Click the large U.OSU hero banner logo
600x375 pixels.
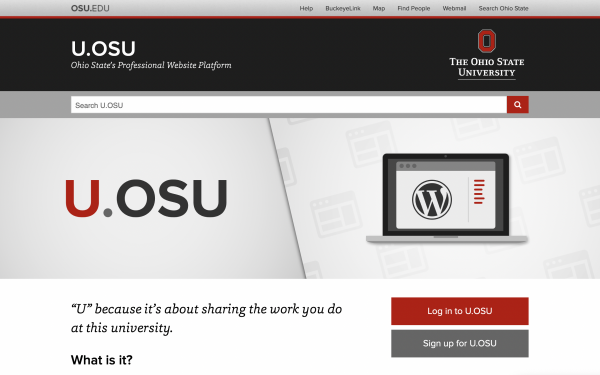[x=146, y=198]
